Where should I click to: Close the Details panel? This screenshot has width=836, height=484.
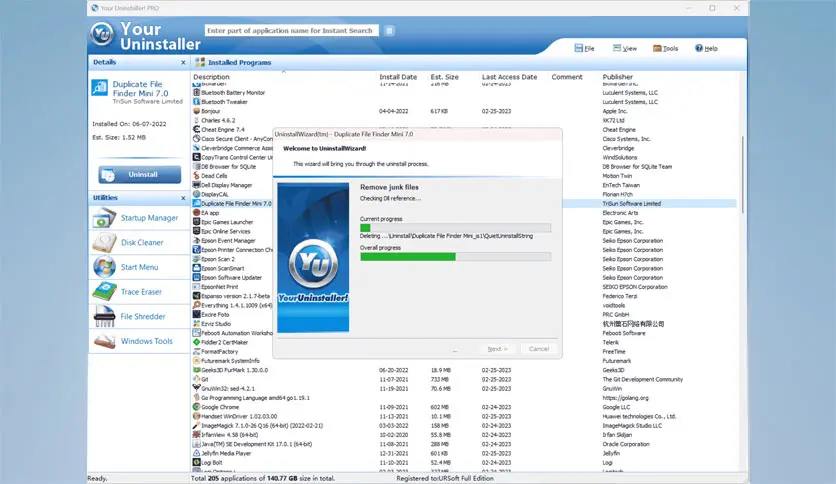coord(183,62)
